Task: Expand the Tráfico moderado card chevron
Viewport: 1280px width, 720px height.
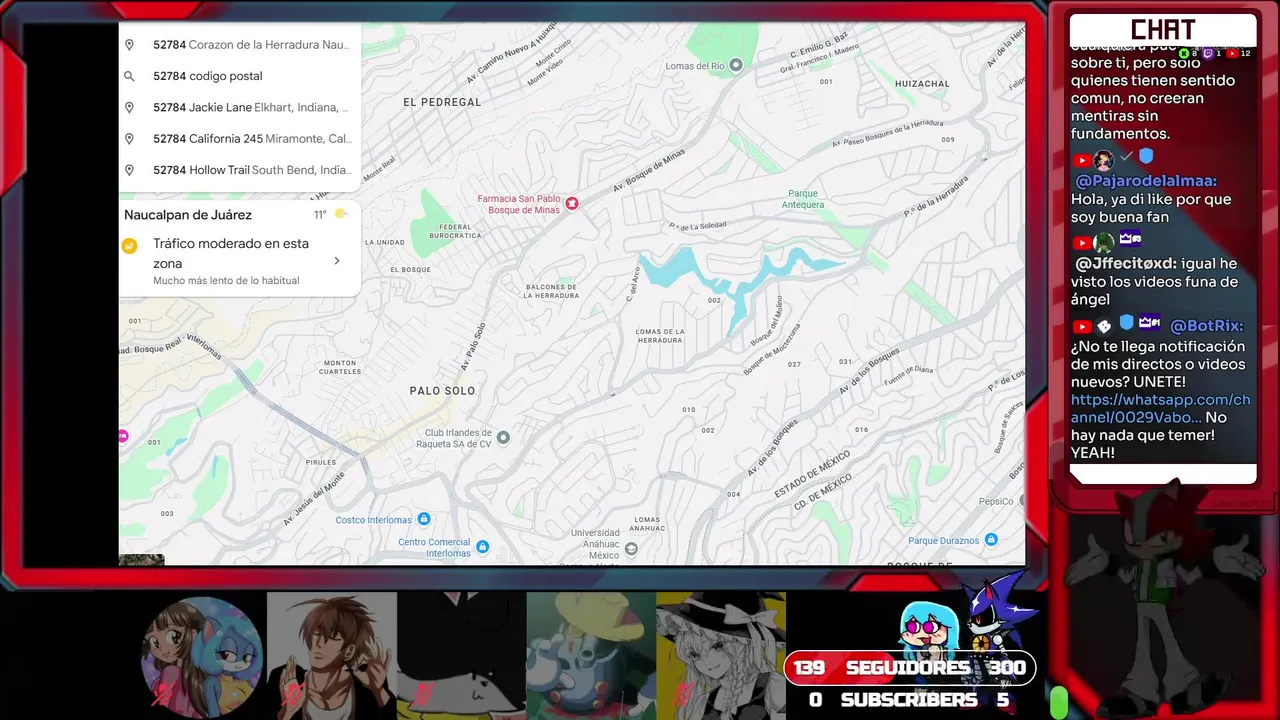Action: click(x=336, y=261)
